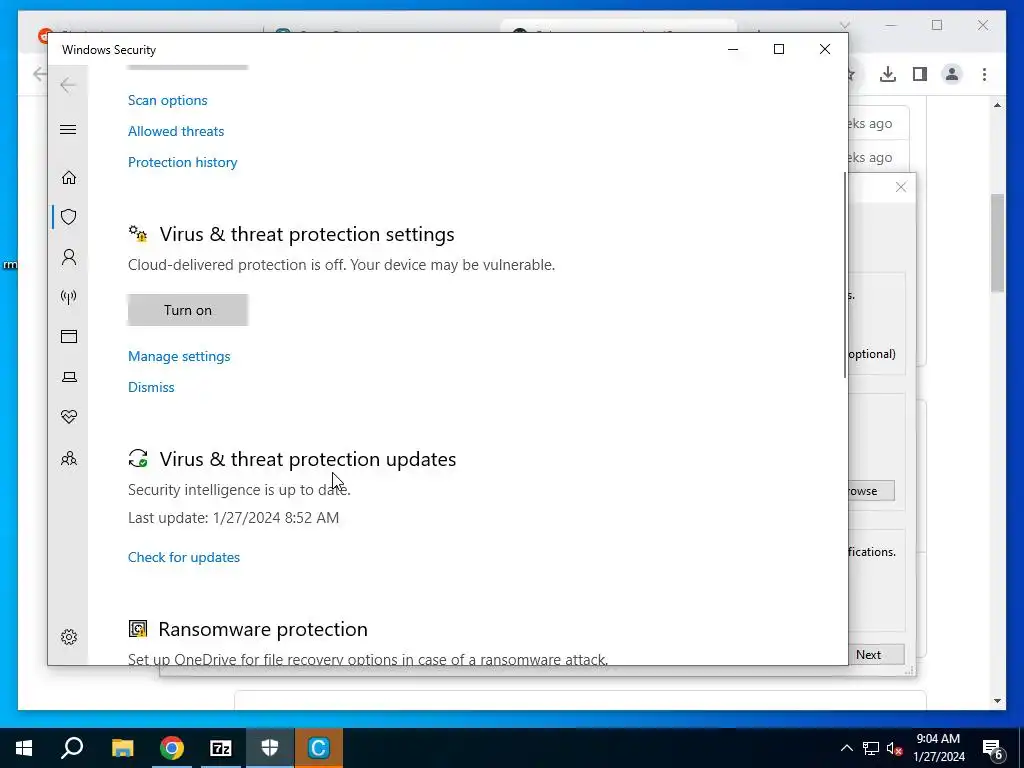Open Device performance & health heart icon

coord(69,417)
